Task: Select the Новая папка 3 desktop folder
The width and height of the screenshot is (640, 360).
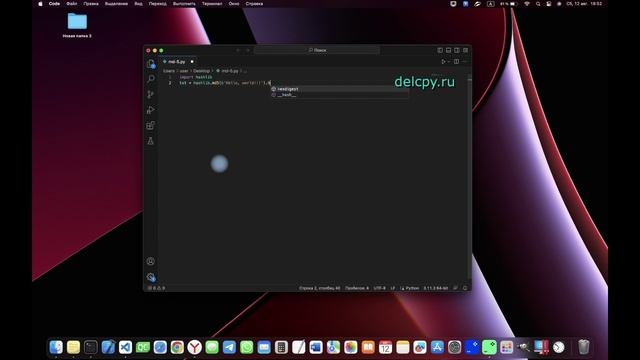Action: click(x=77, y=25)
